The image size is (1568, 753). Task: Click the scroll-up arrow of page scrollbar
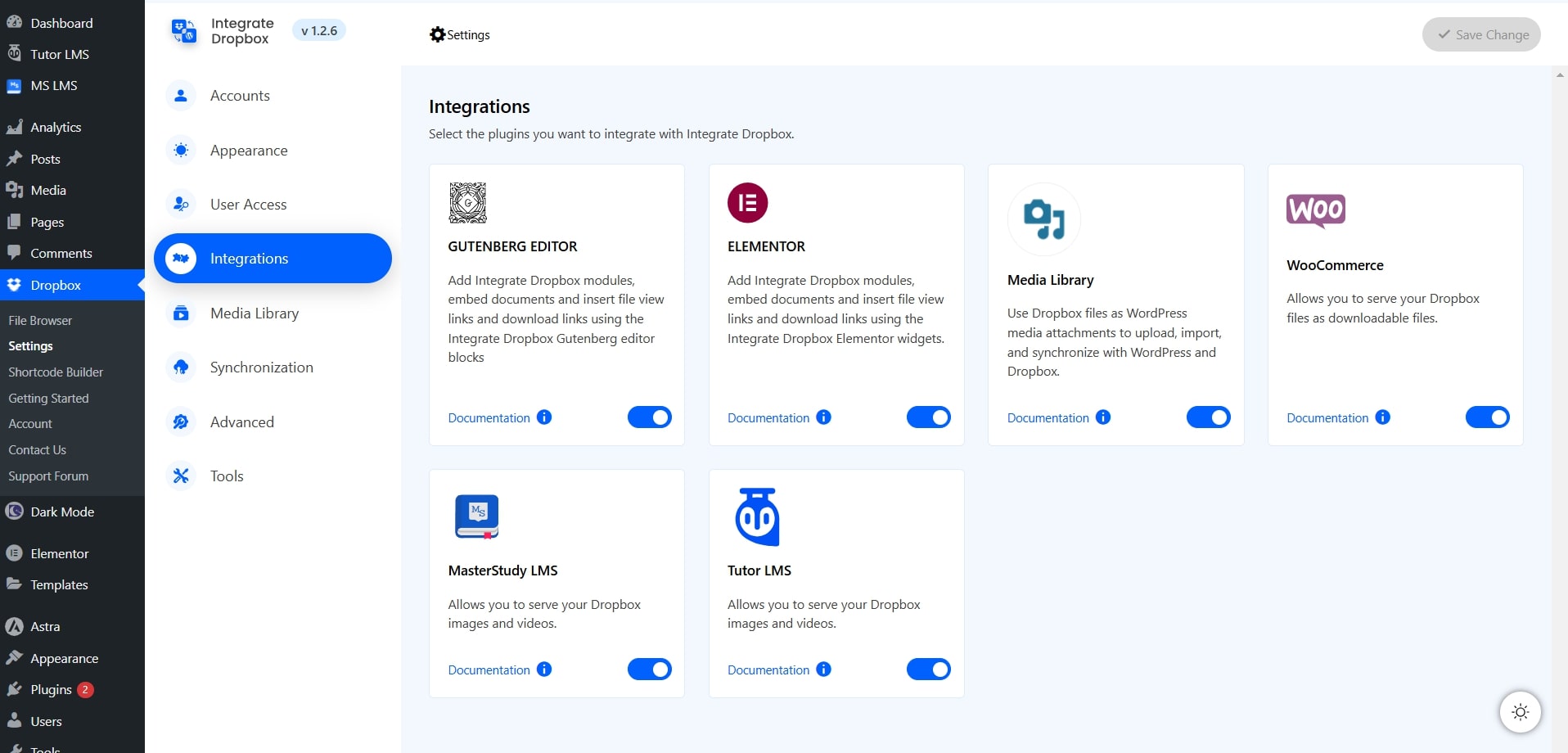1560,75
